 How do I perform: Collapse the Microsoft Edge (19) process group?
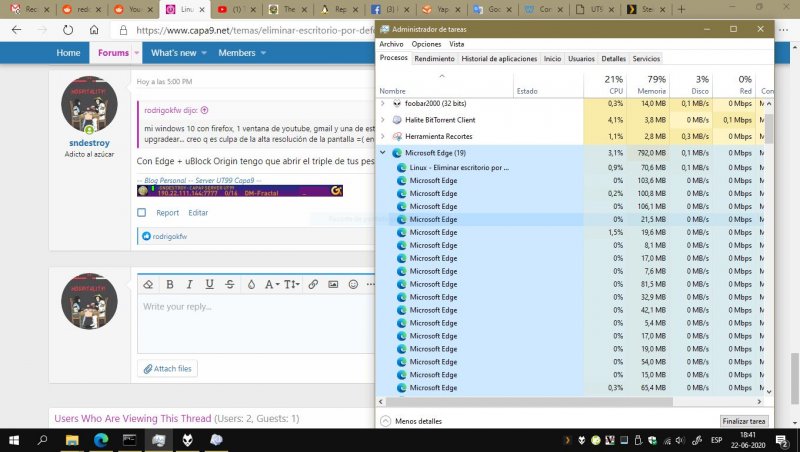click(x=384, y=153)
